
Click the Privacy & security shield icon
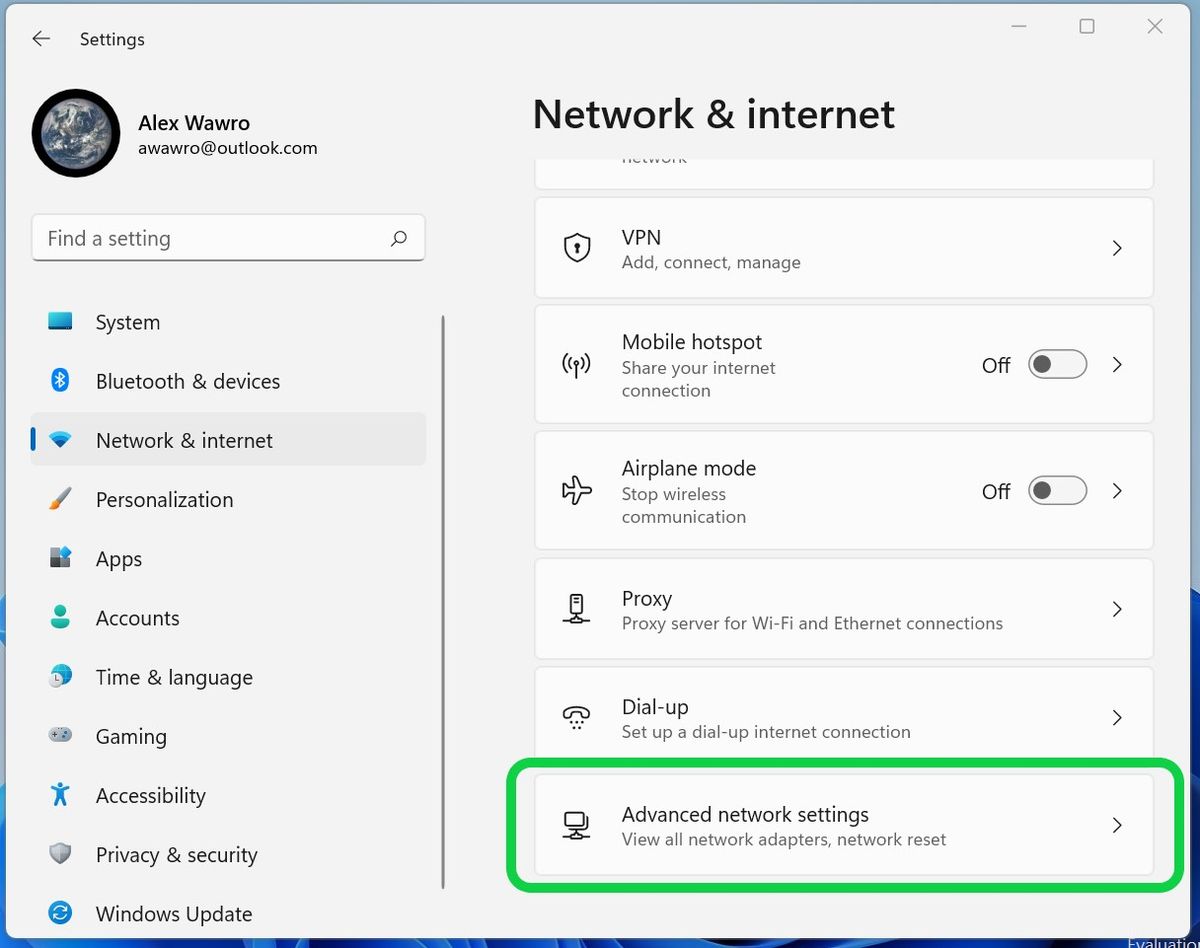tap(60, 854)
